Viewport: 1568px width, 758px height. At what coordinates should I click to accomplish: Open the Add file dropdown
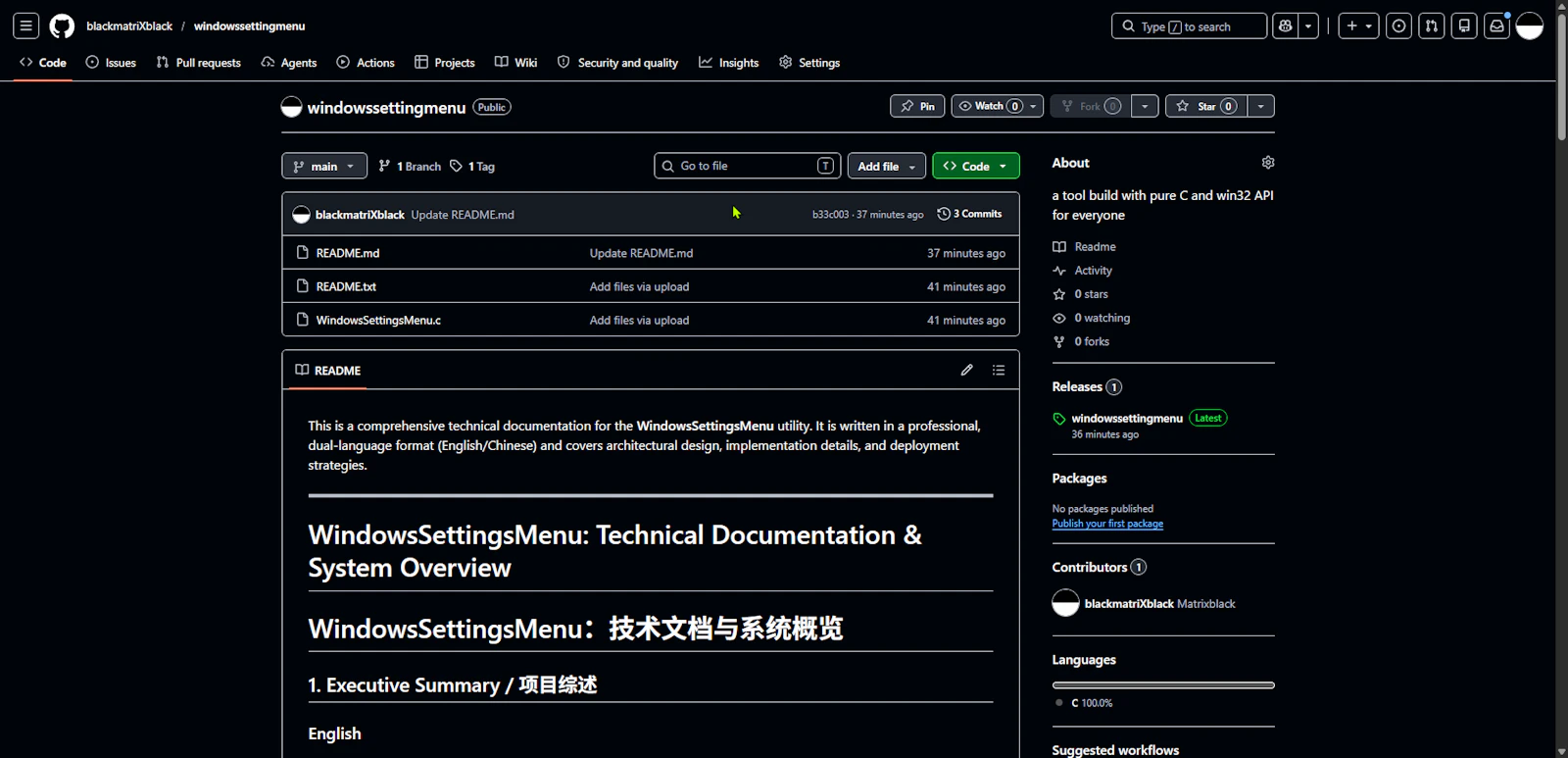887,166
